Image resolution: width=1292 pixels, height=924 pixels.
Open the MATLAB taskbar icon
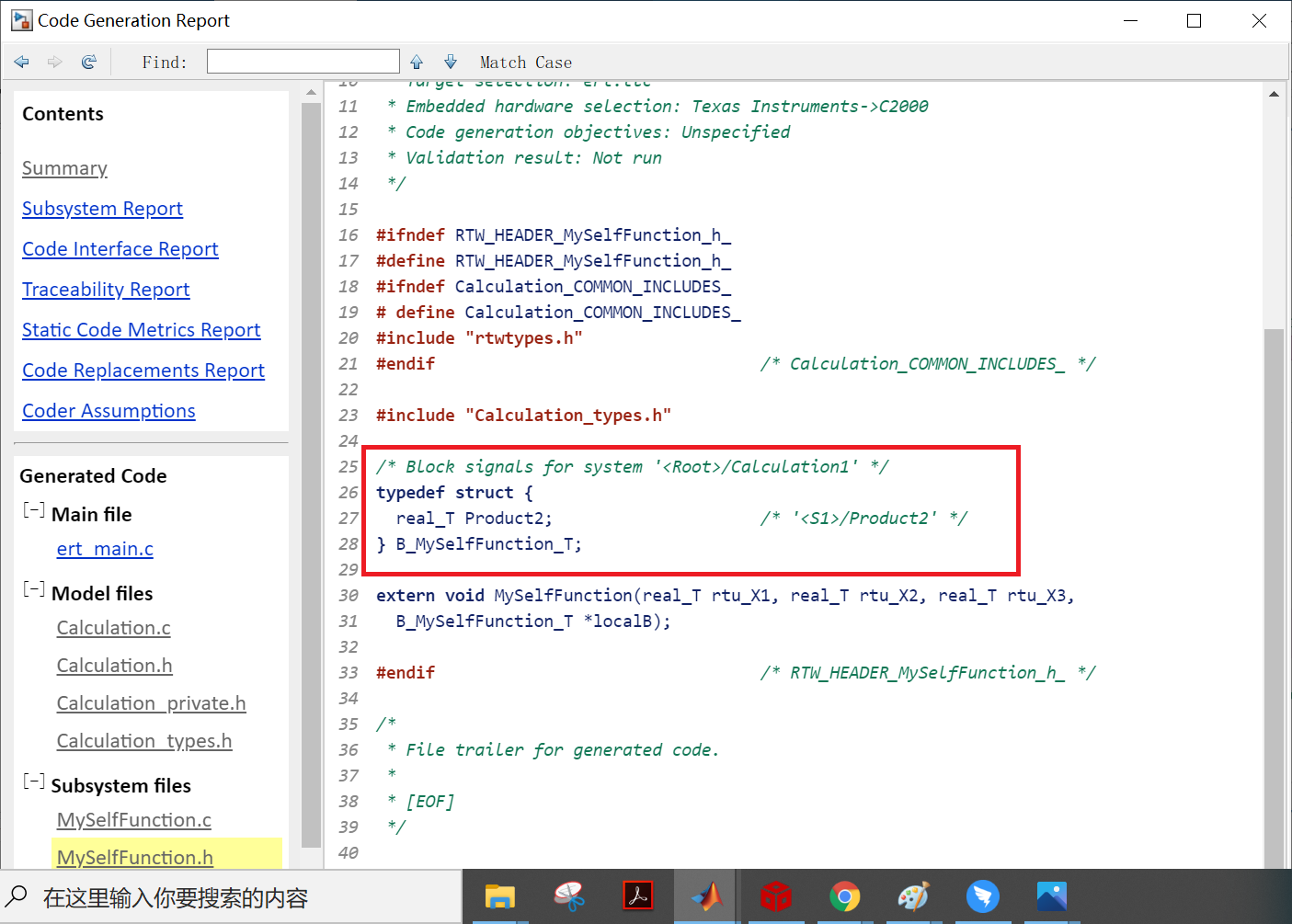point(707,896)
